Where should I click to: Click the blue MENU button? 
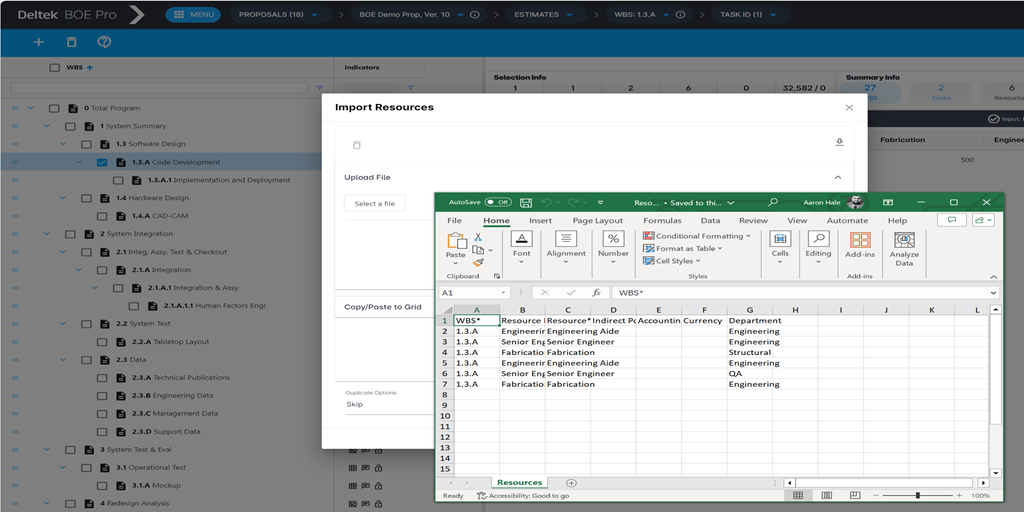click(193, 15)
